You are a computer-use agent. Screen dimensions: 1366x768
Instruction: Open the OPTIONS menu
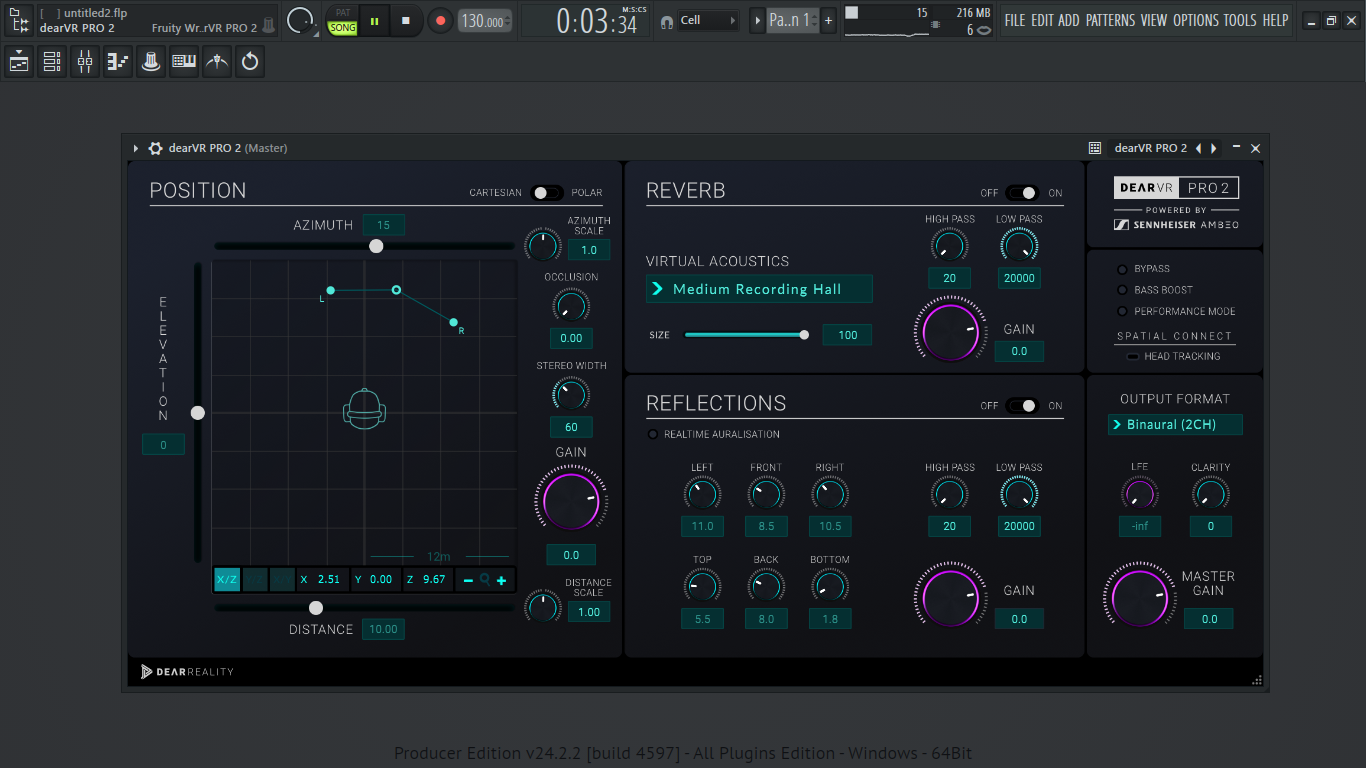(x=1195, y=20)
